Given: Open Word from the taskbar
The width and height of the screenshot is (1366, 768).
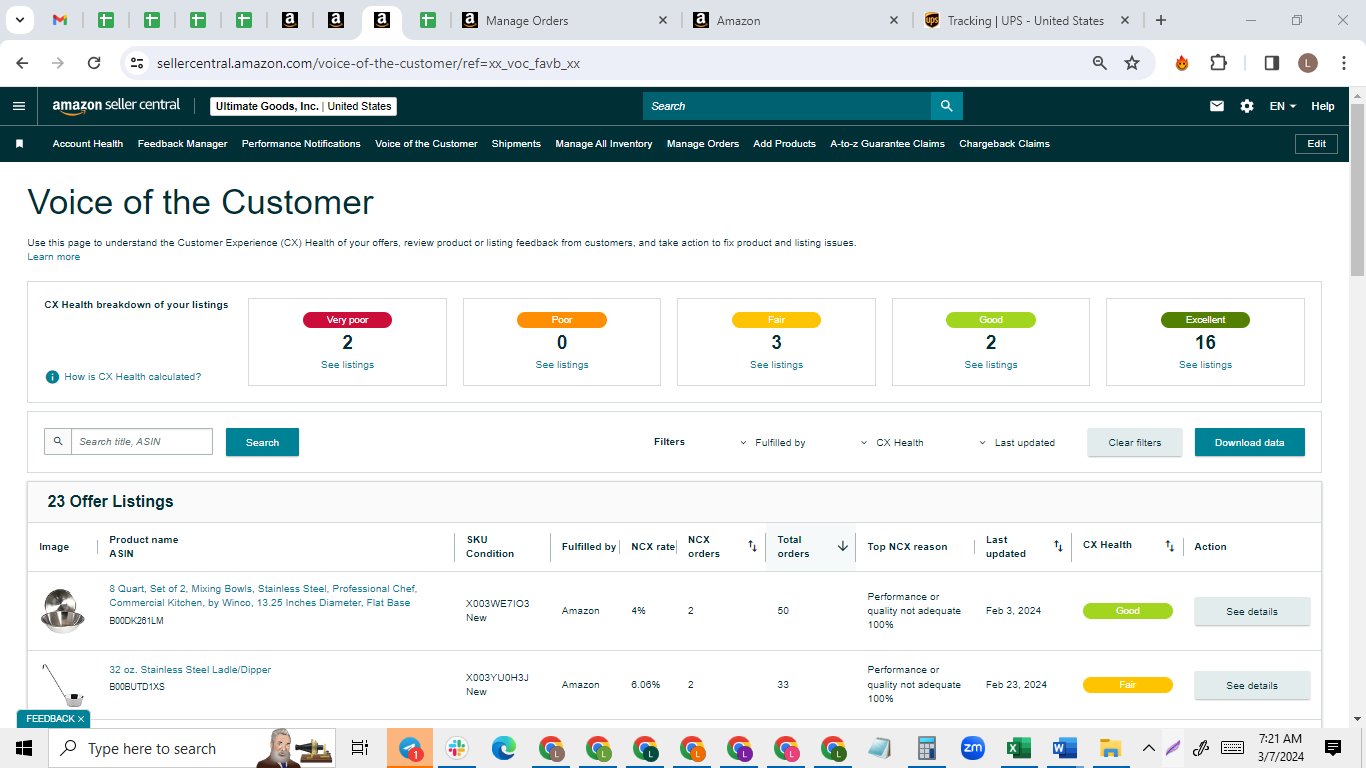Looking at the screenshot, I should [x=1064, y=748].
